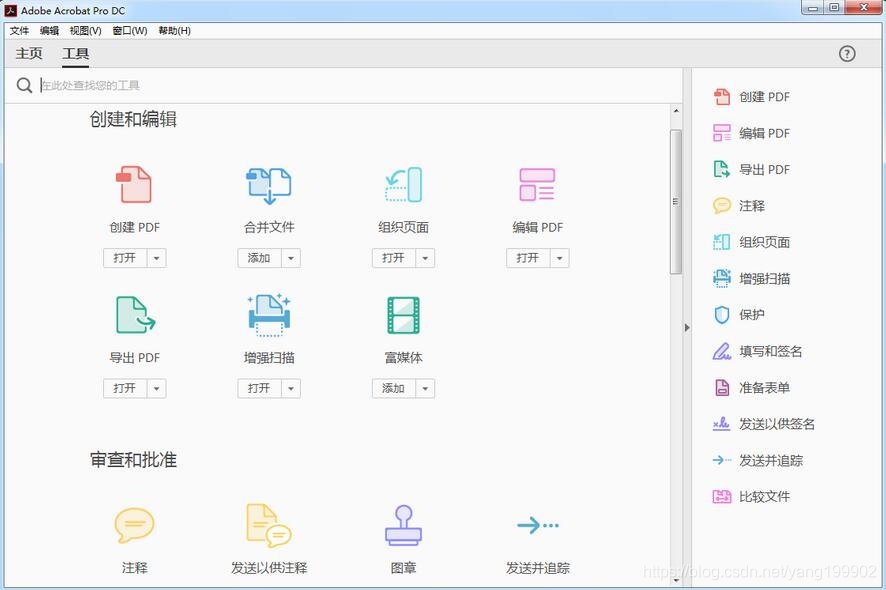Viewport: 886px width, 590px height.
Task: Open 注释 from right sidebar
Action: pyautogui.click(x=739, y=206)
